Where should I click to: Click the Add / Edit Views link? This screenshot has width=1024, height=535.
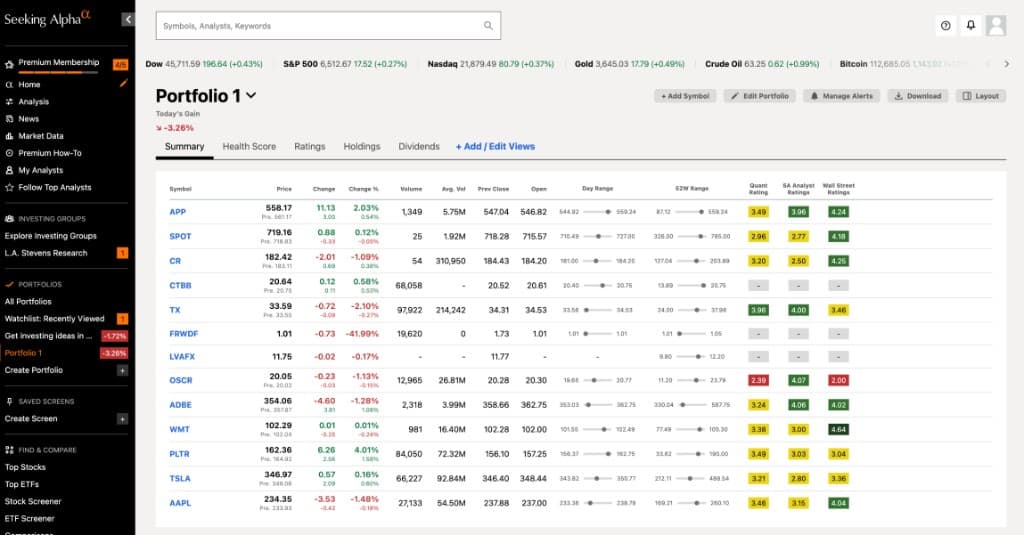click(495, 146)
